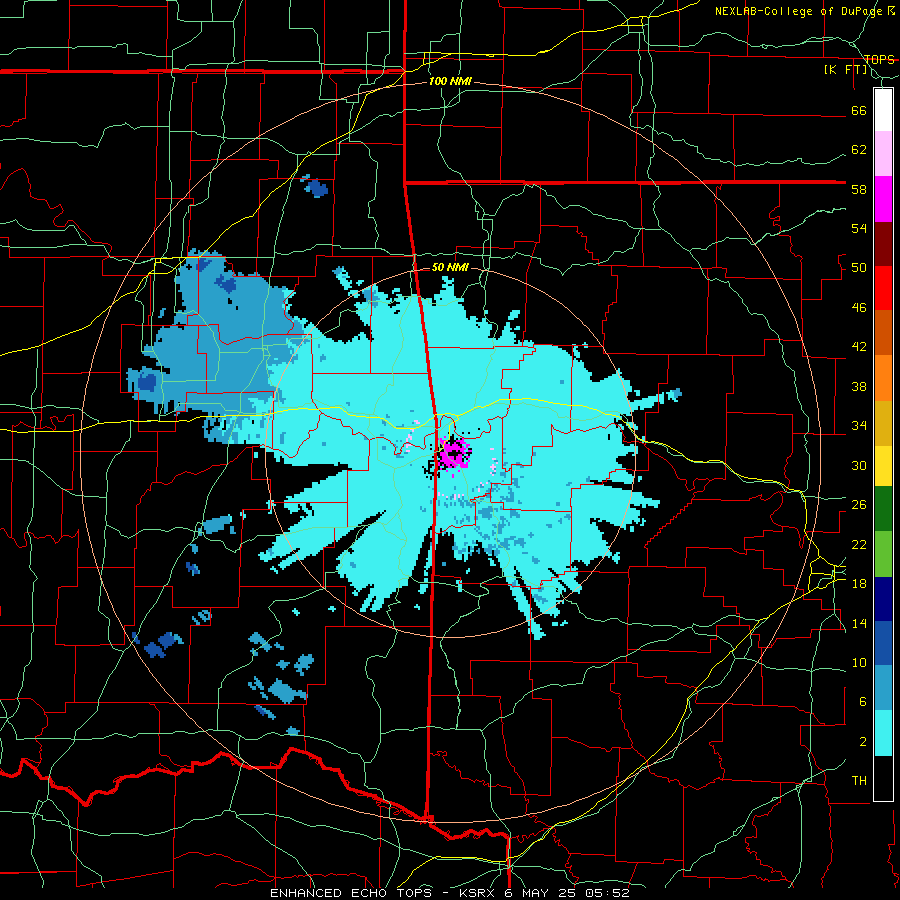
Task: Click the K FT units label
Action: click(846, 70)
